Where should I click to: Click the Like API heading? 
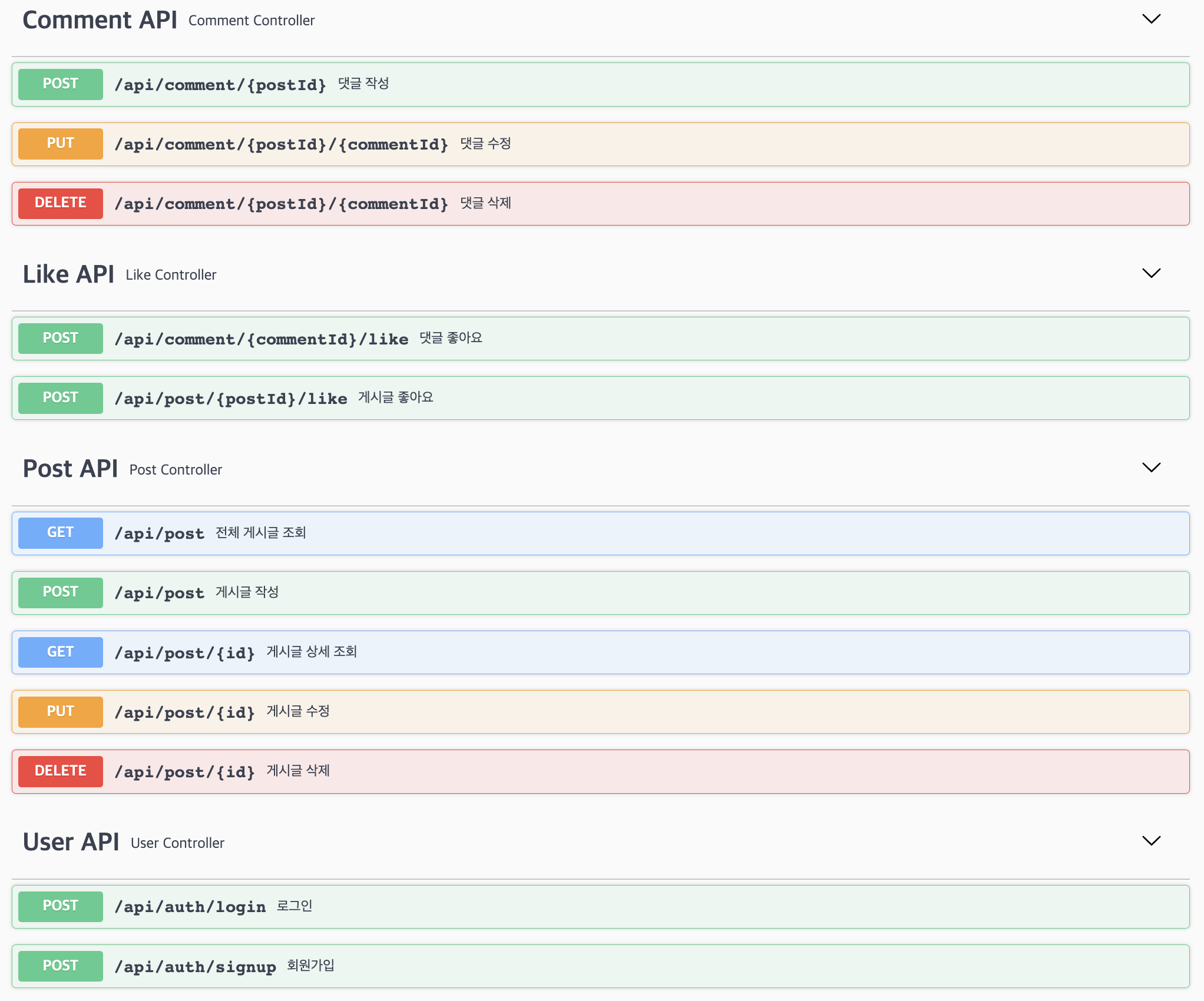click(68, 274)
